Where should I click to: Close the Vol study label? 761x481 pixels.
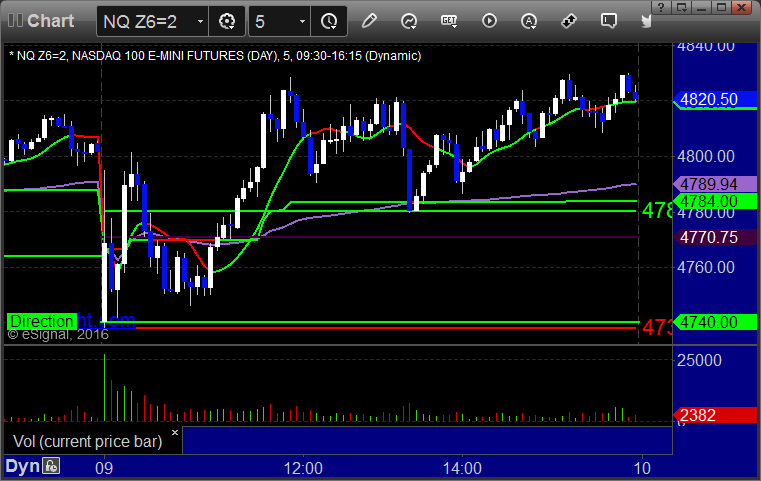point(175,432)
